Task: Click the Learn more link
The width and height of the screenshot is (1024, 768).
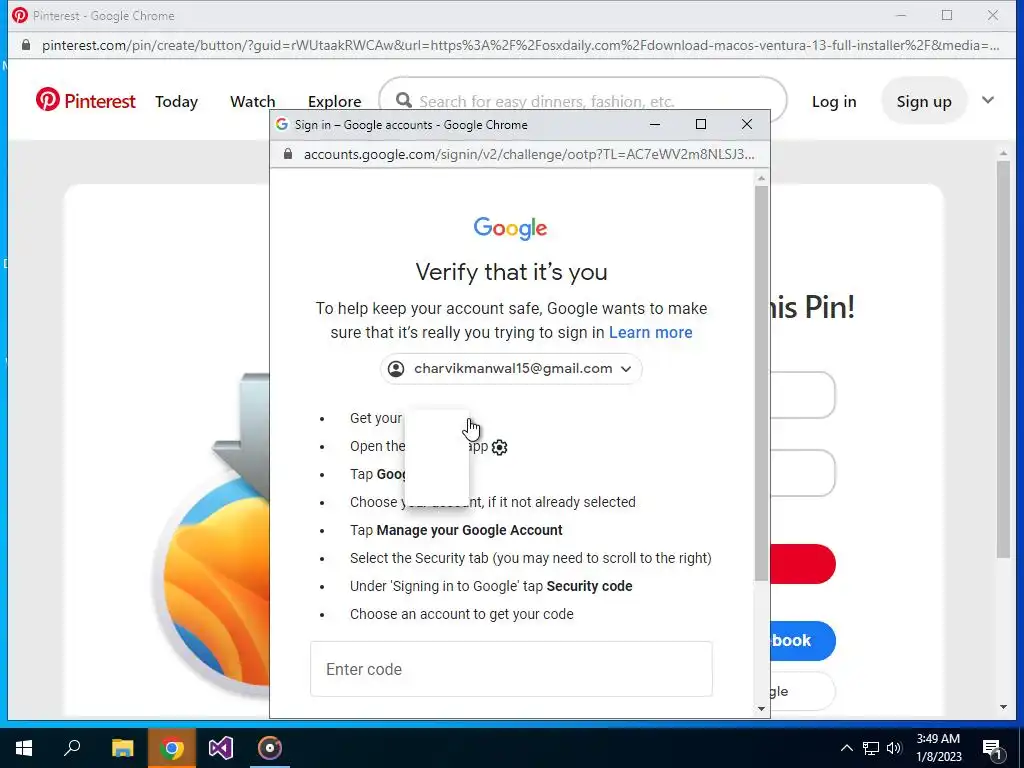Action: 650,332
